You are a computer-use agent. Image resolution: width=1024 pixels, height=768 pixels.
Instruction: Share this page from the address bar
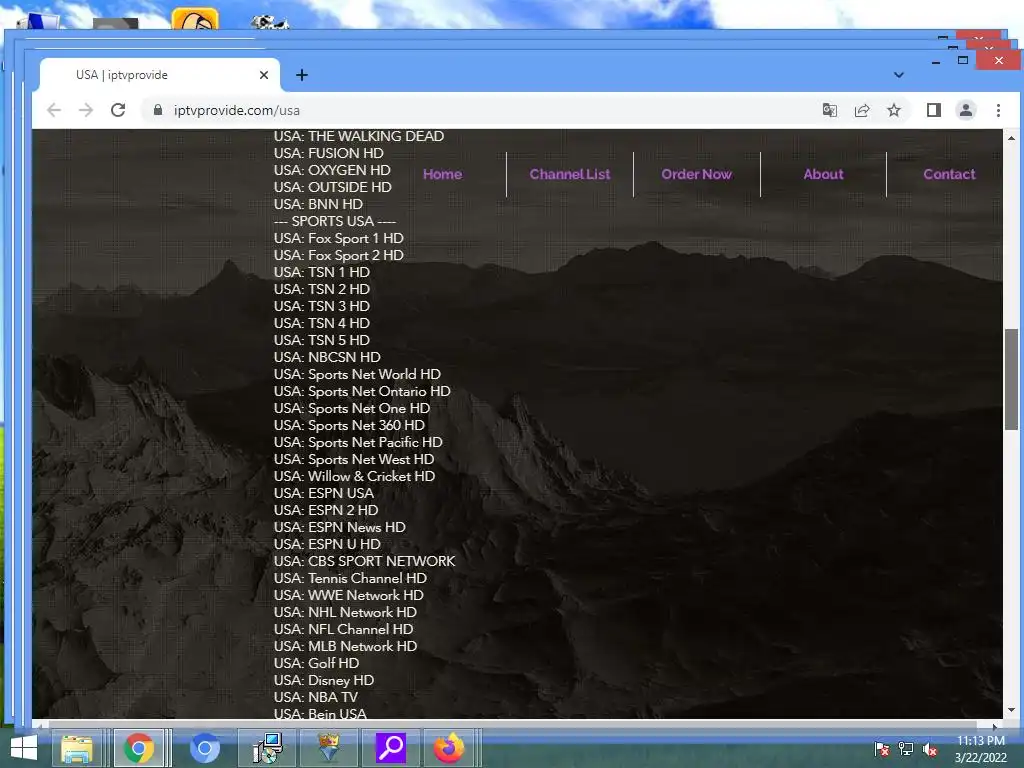pyautogui.click(x=862, y=110)
